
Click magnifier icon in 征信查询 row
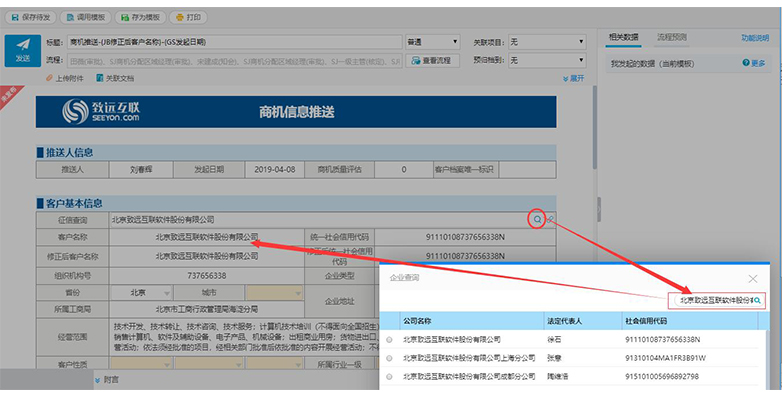click(x=537, y=219)
